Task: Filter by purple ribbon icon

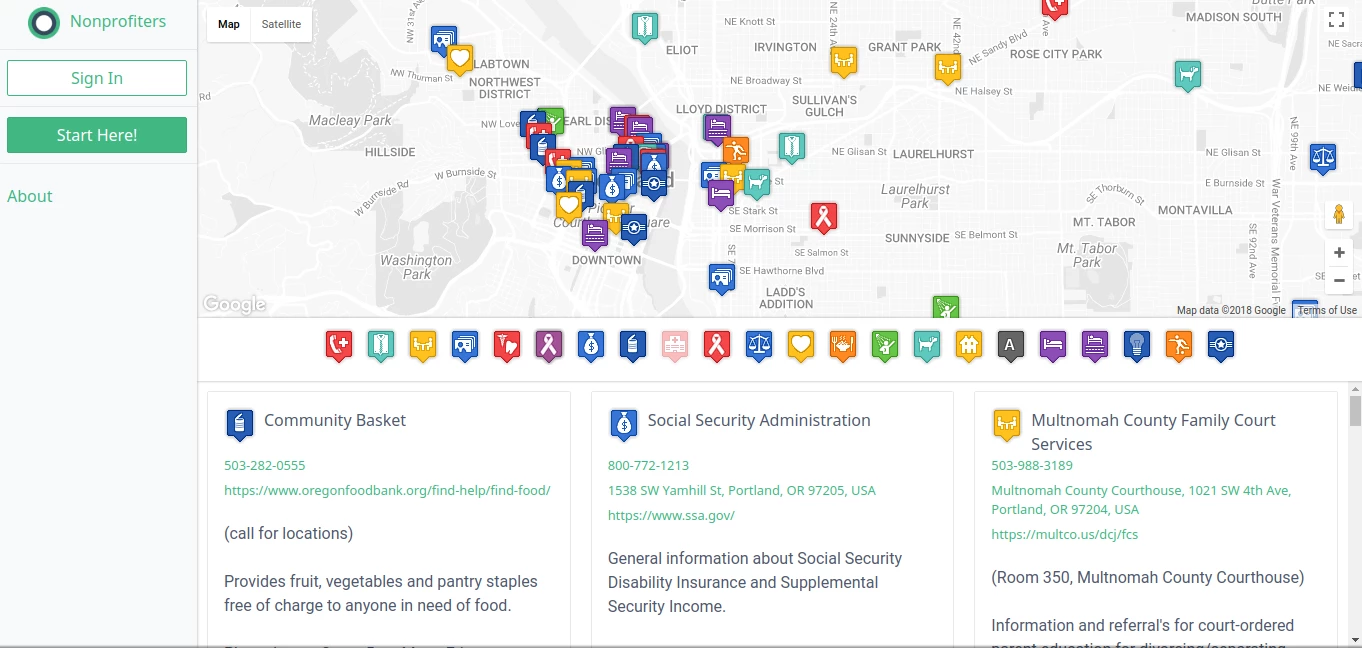Action: point(549,346)
